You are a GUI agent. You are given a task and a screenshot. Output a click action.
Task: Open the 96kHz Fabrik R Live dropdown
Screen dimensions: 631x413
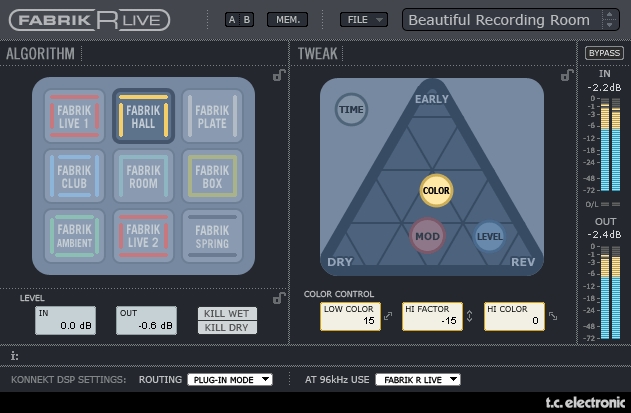tap(418, 380)
